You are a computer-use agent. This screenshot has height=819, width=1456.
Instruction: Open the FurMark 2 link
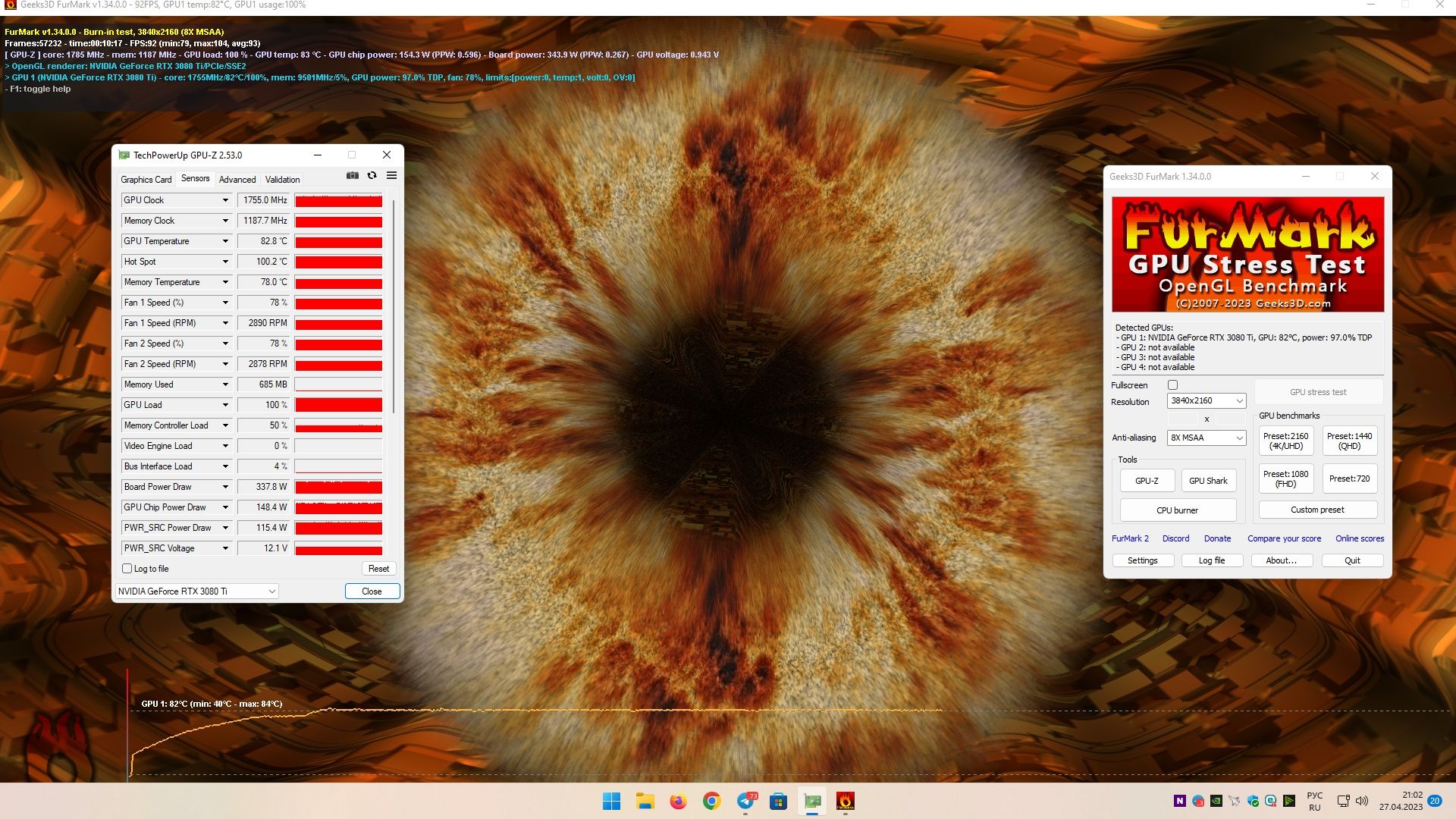[1130, 538]
